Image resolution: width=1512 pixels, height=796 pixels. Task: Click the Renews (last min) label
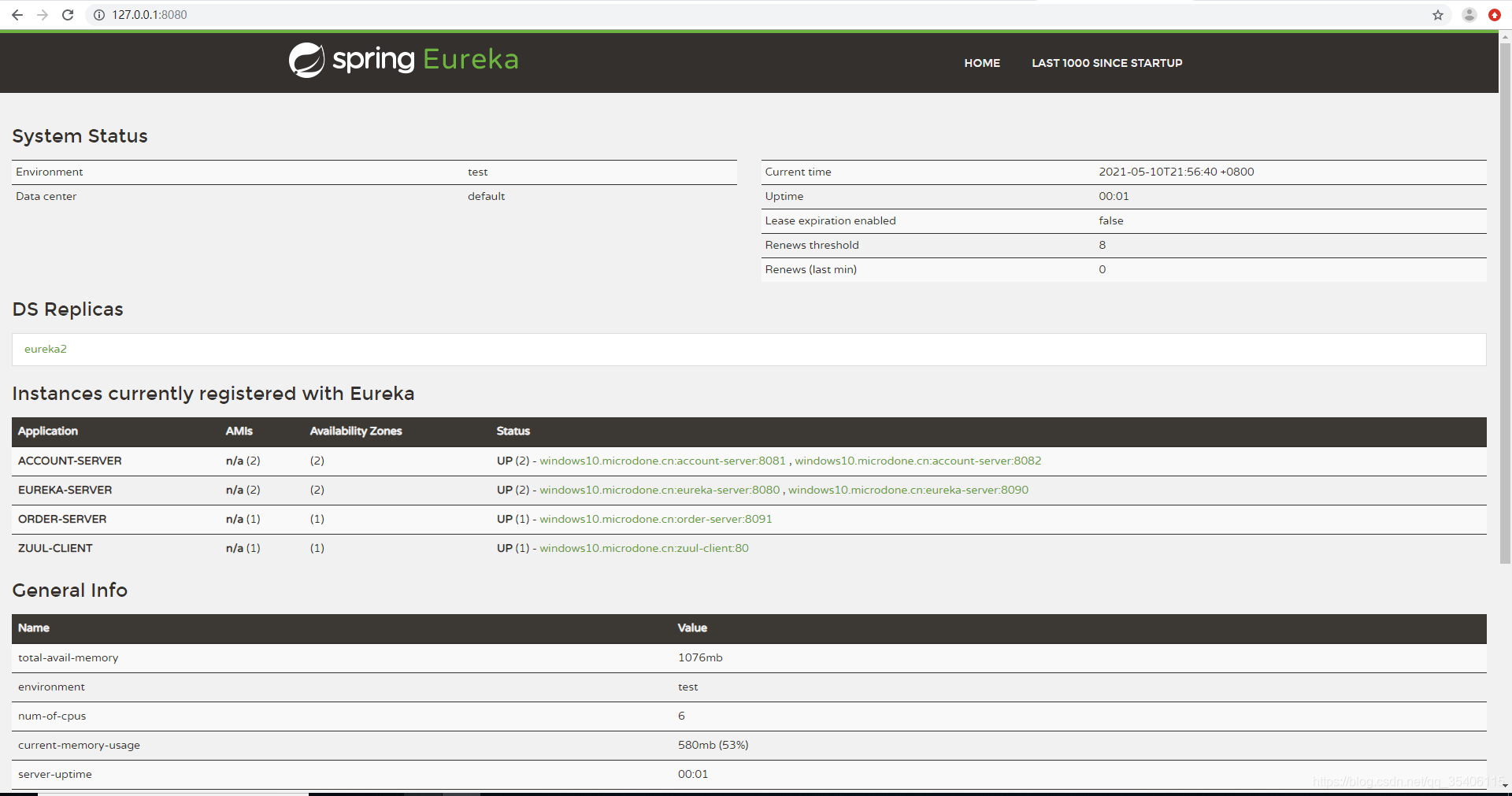pyautogui.click(x=810, y=269)
